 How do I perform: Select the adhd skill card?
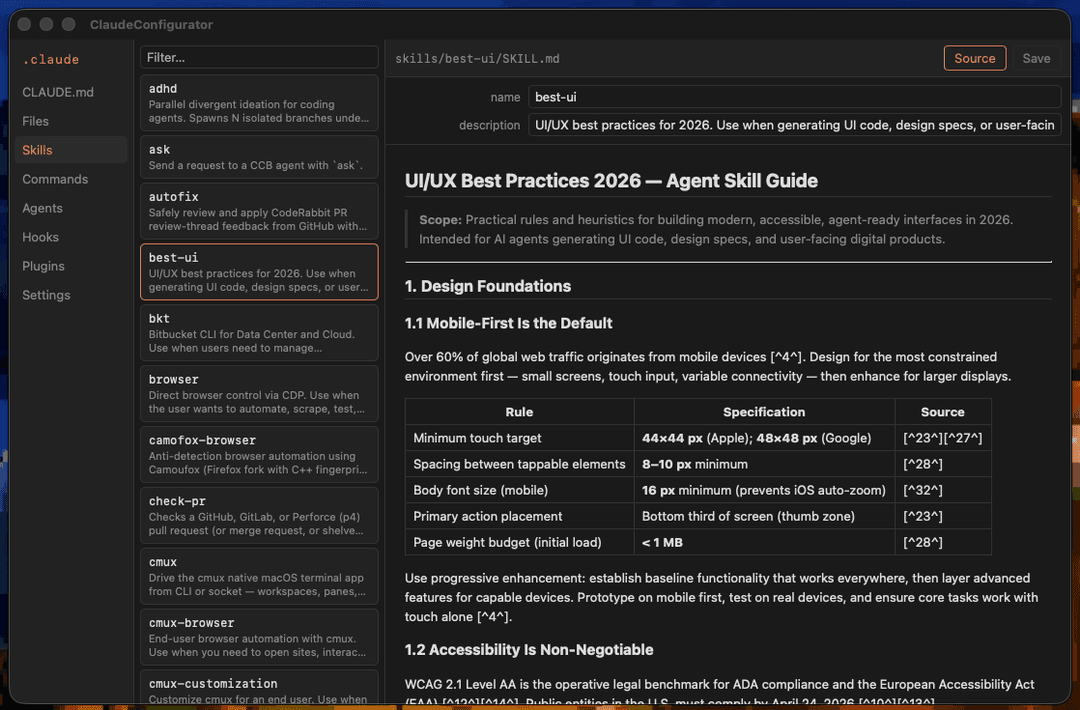pyautogui.click(x=259, y=103)
